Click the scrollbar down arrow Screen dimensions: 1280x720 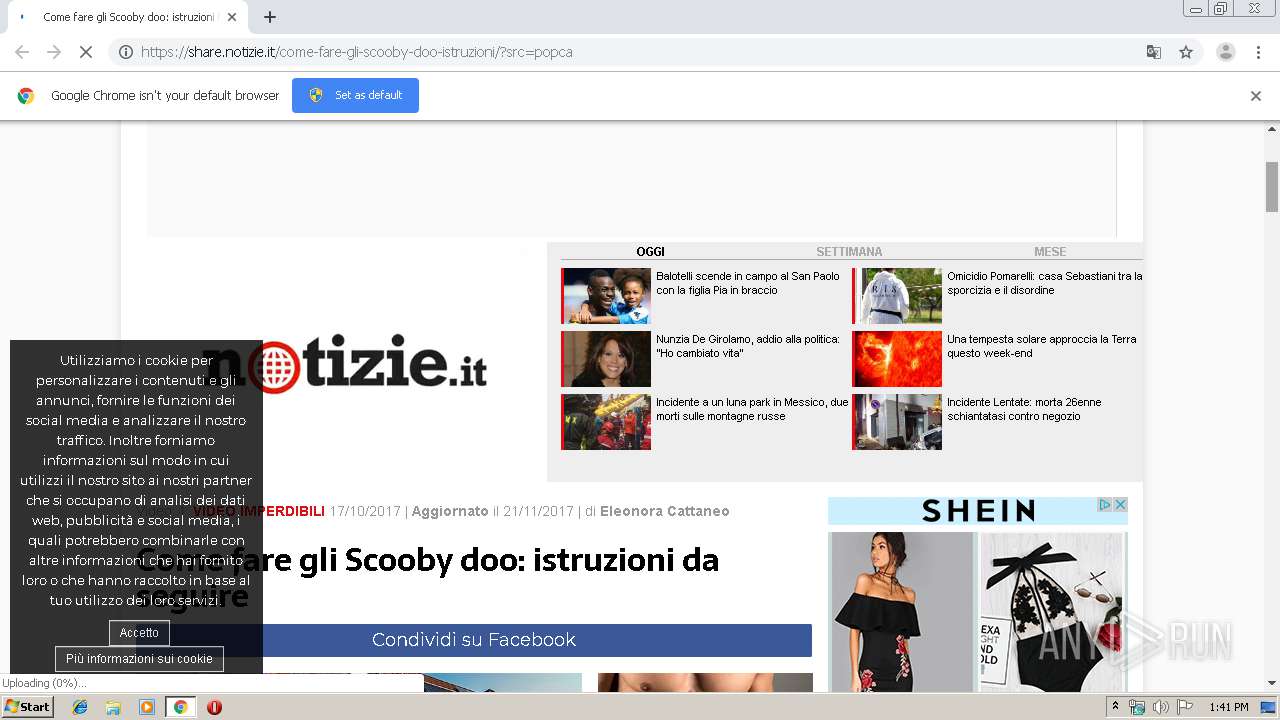click(1272, 683)
